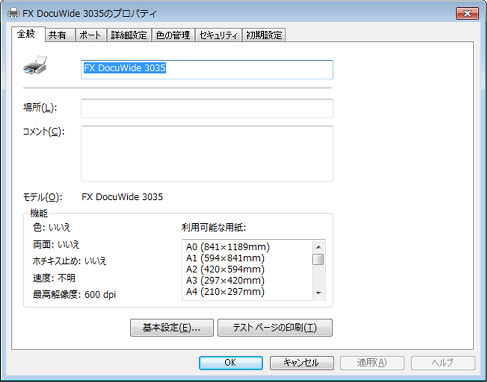487x382 pixels.
Task: Click paper list scroll down arrow
Action: 318,293
